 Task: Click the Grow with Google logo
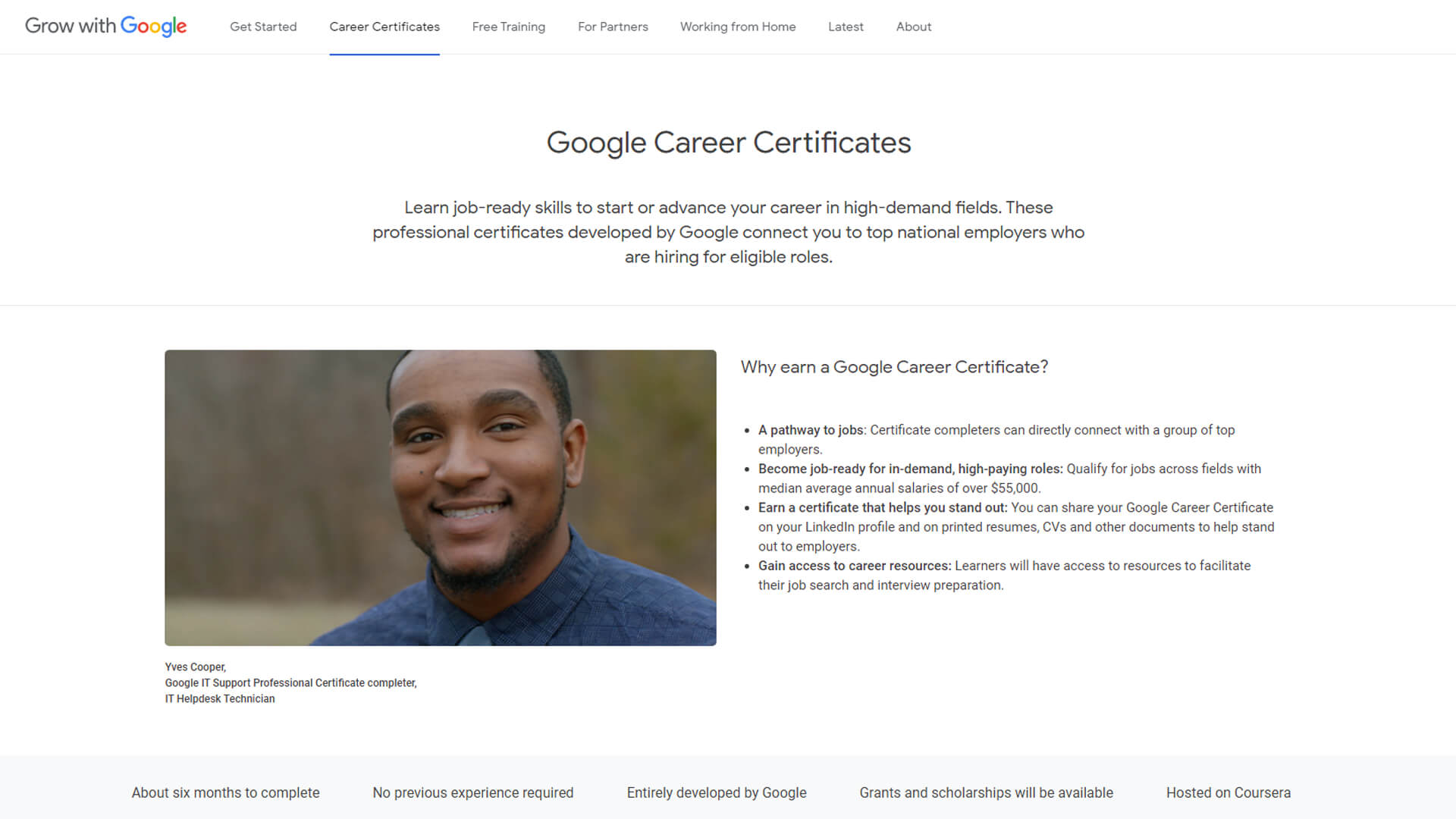pyautogui.click(x=105, y=27)
